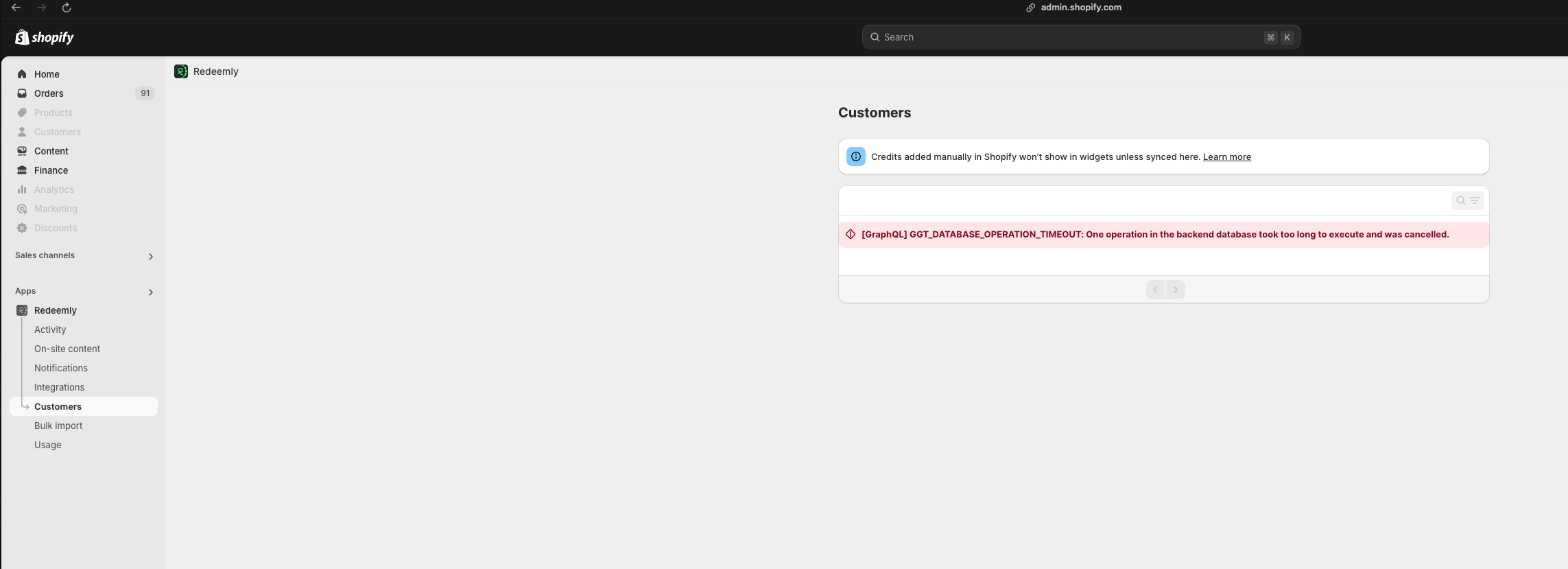Click the info icon in credits banner
The image size is (1568, 569).
855,156
